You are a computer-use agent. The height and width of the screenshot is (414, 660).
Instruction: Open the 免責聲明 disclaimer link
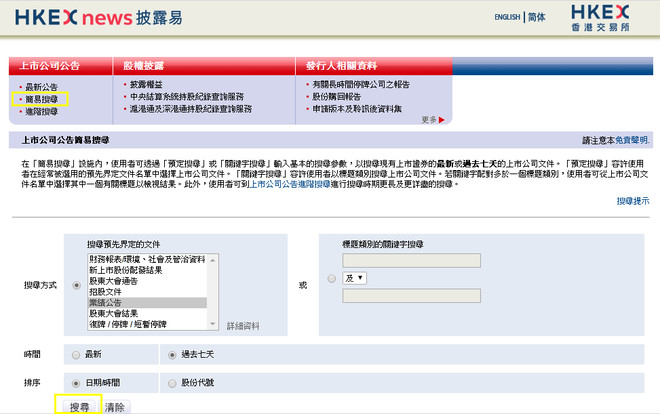click(x=632, y=140)
